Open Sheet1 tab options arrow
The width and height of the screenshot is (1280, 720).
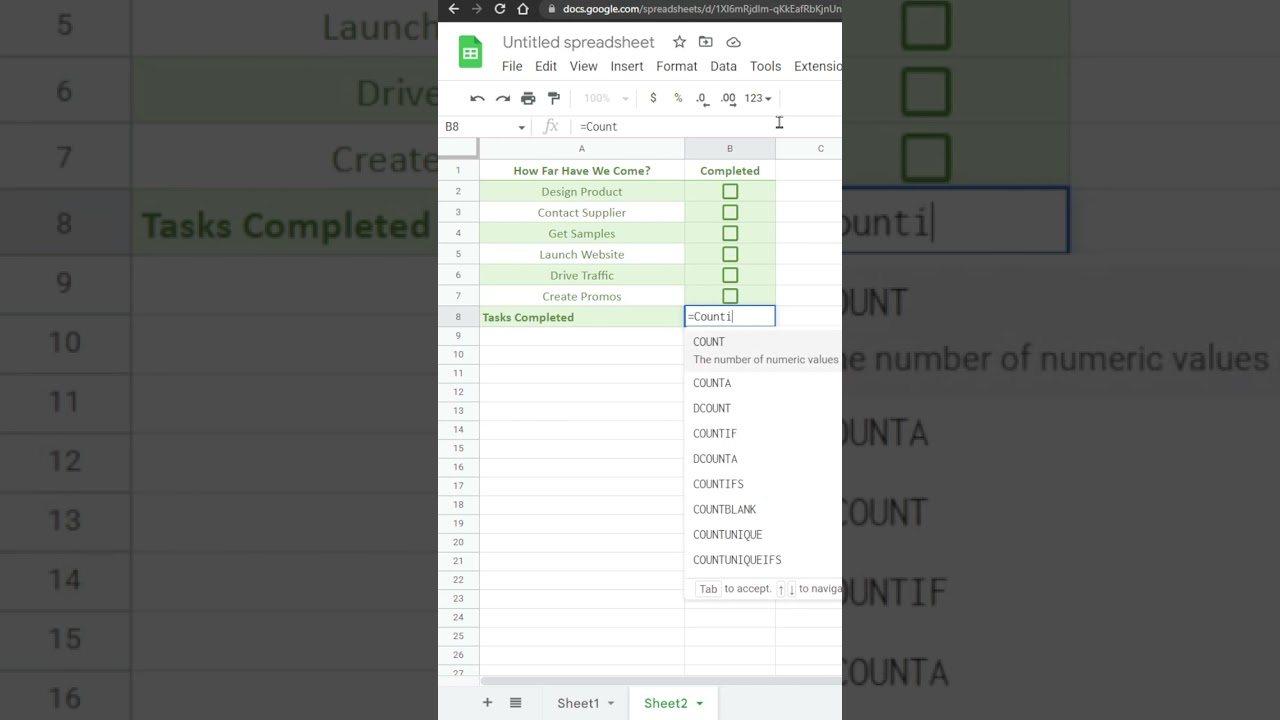tap(610, 703)
